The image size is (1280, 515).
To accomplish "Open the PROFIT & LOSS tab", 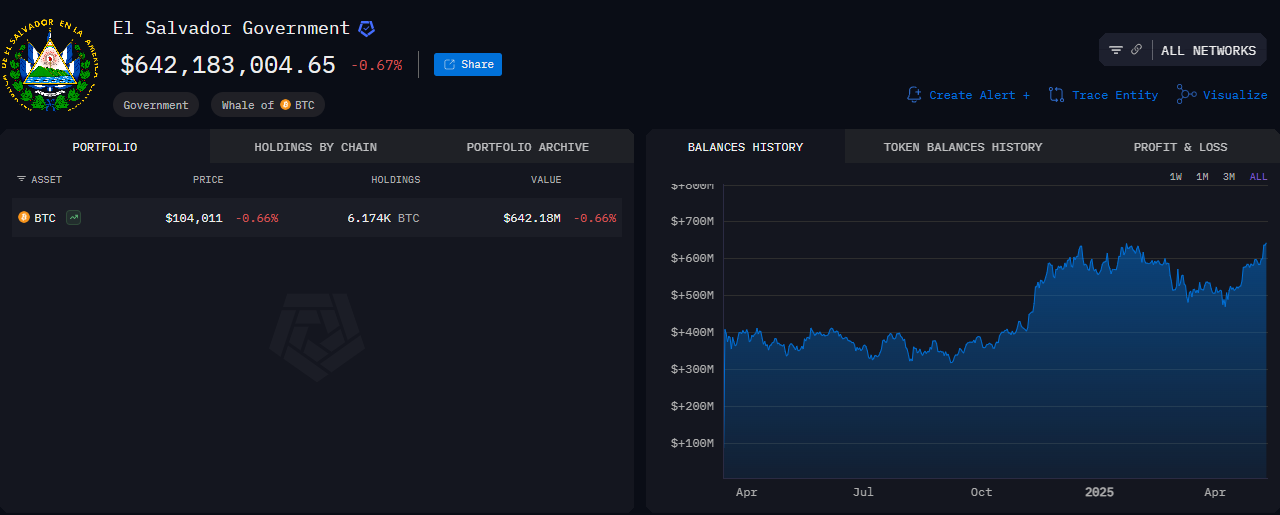I will click(x=1180, y=147).
